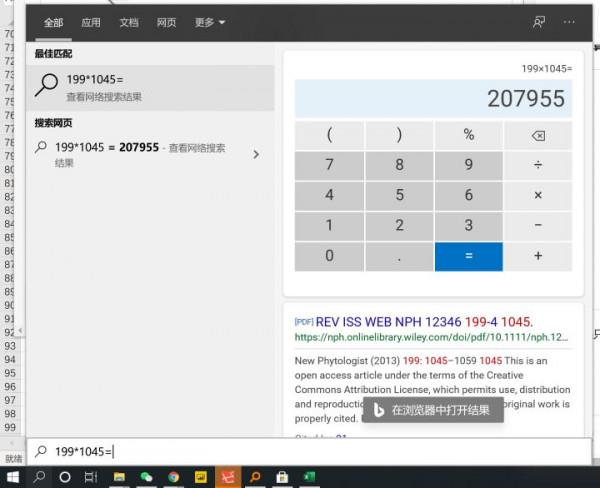Click the search input box 199*1045=
Image resolution: width=600 pixels, height=488 pixels.
(309, 452)
